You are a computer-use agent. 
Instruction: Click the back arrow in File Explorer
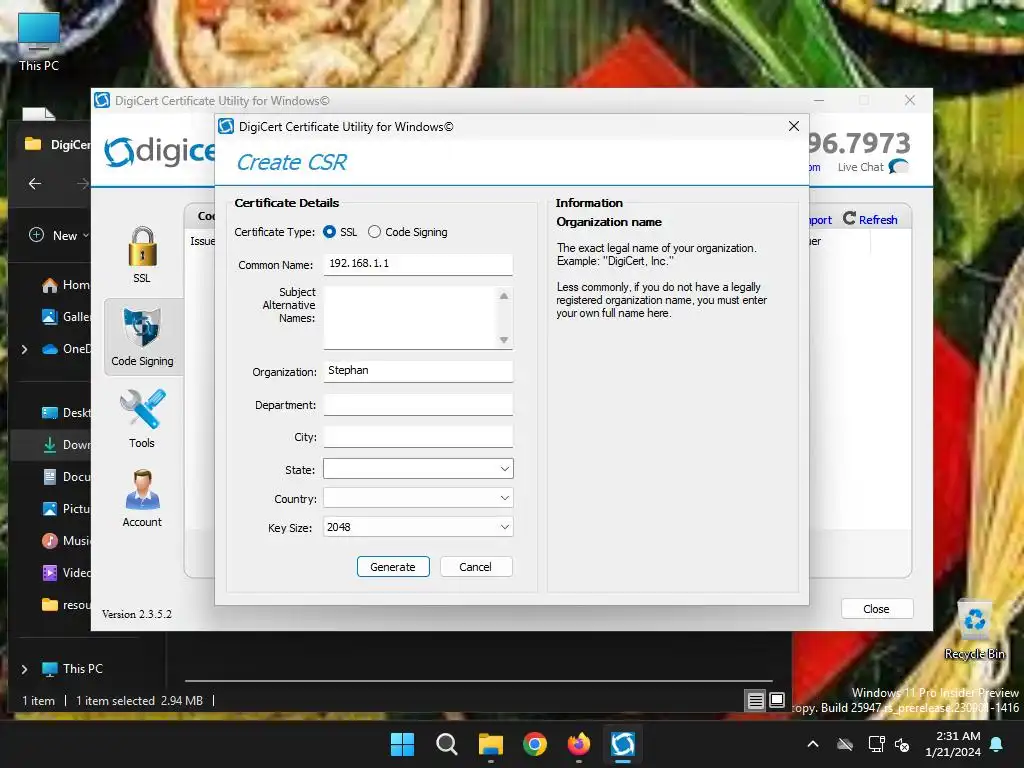(35, 184)
